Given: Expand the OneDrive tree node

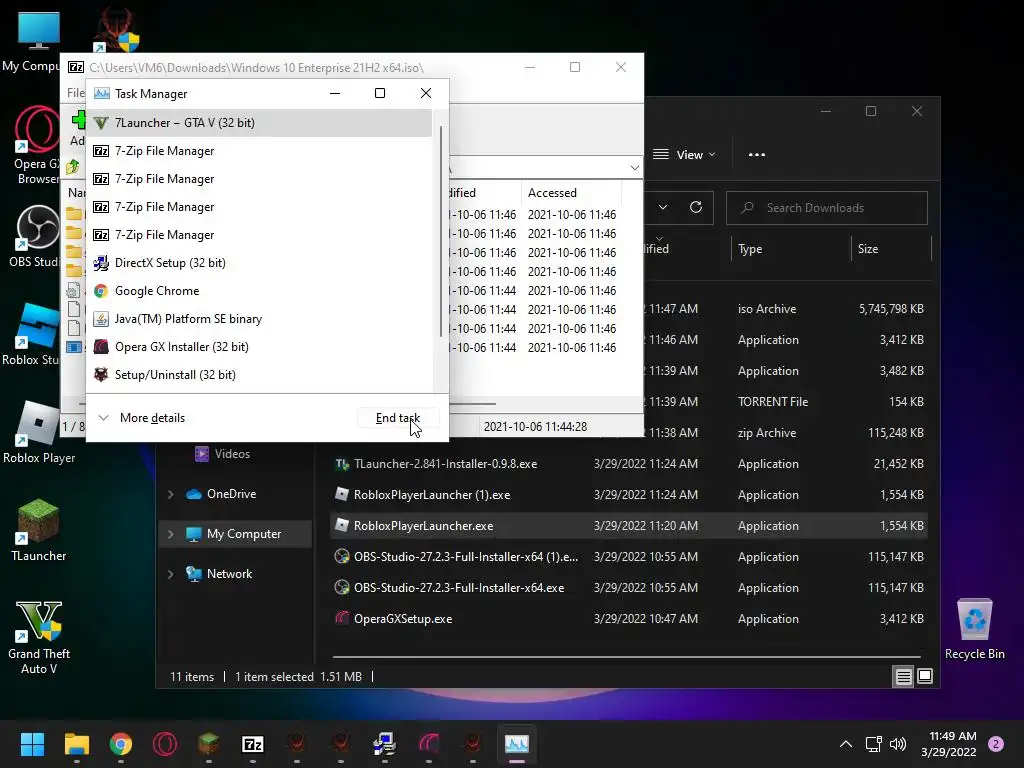Looking at the screenshot, I should click(170, 494).
